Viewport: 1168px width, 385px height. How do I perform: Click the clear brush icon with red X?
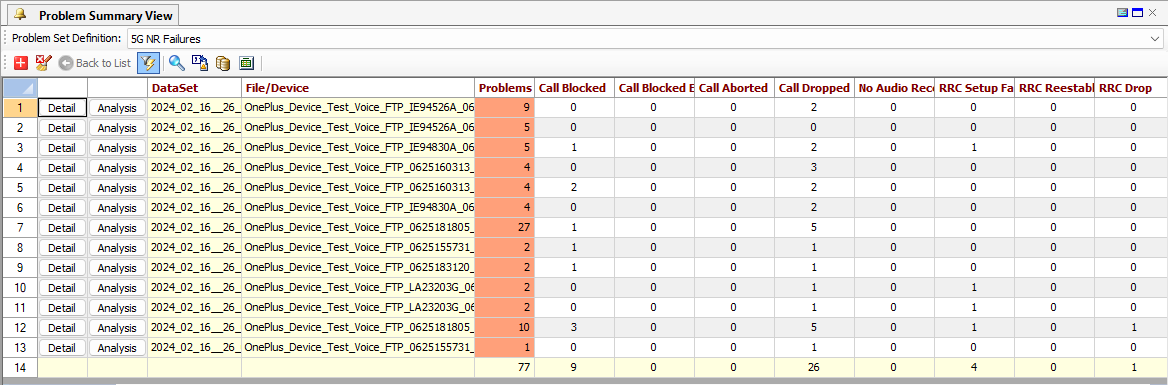(43, 63)
